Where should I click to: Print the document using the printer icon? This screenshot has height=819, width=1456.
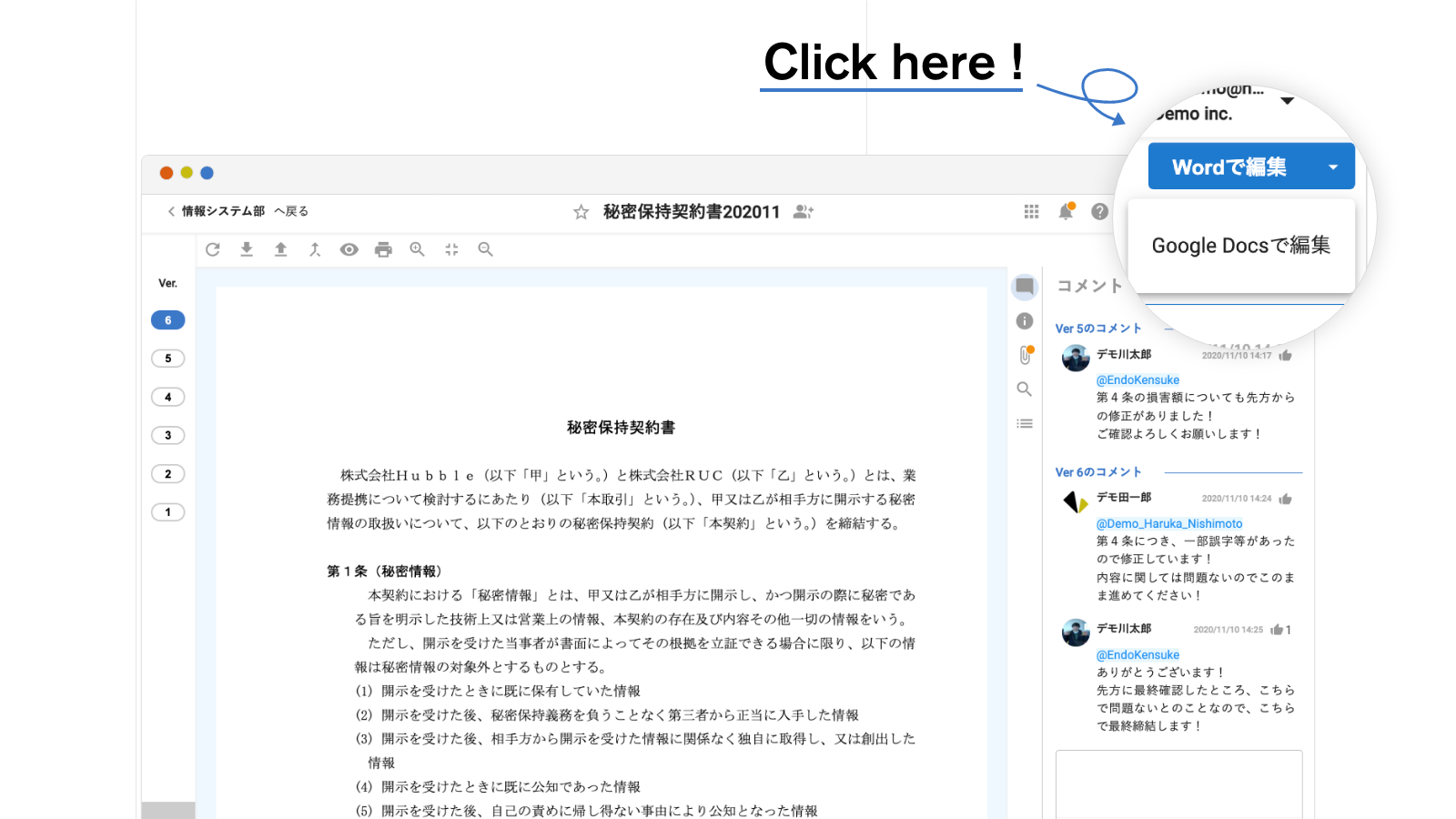coord(383,249)
